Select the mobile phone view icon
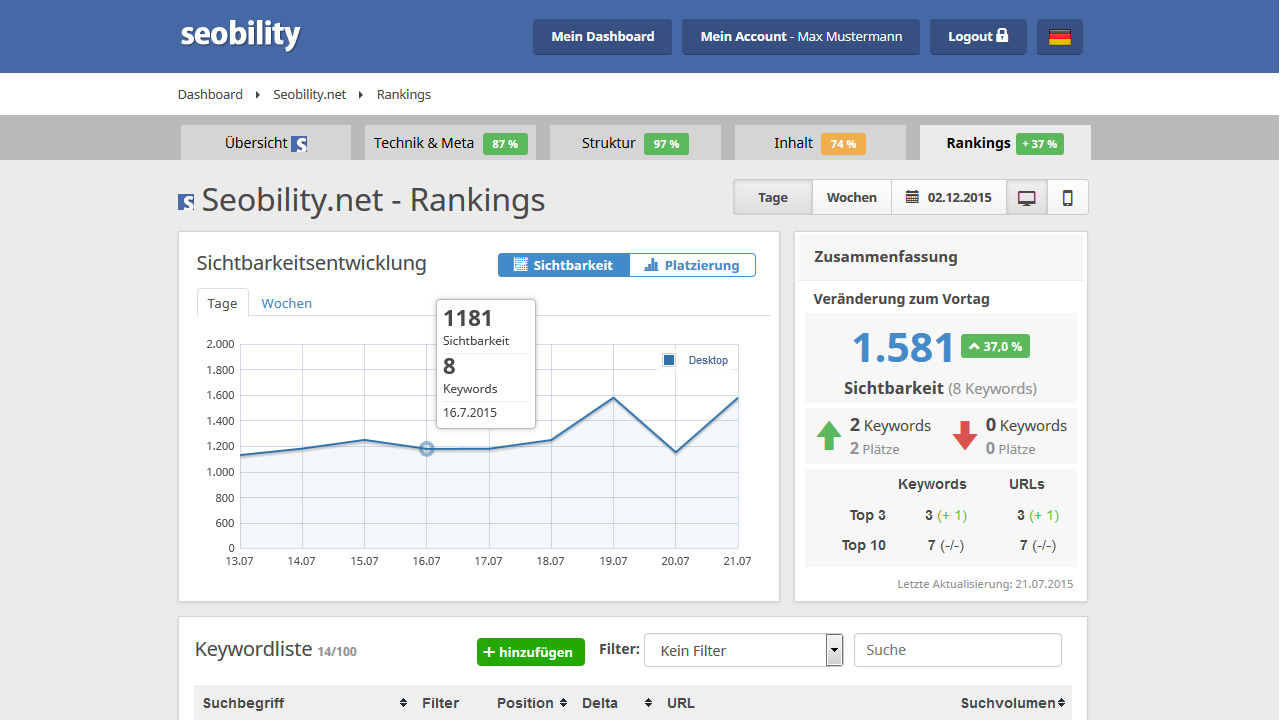1280x720 pixels. coord(1067,198)
